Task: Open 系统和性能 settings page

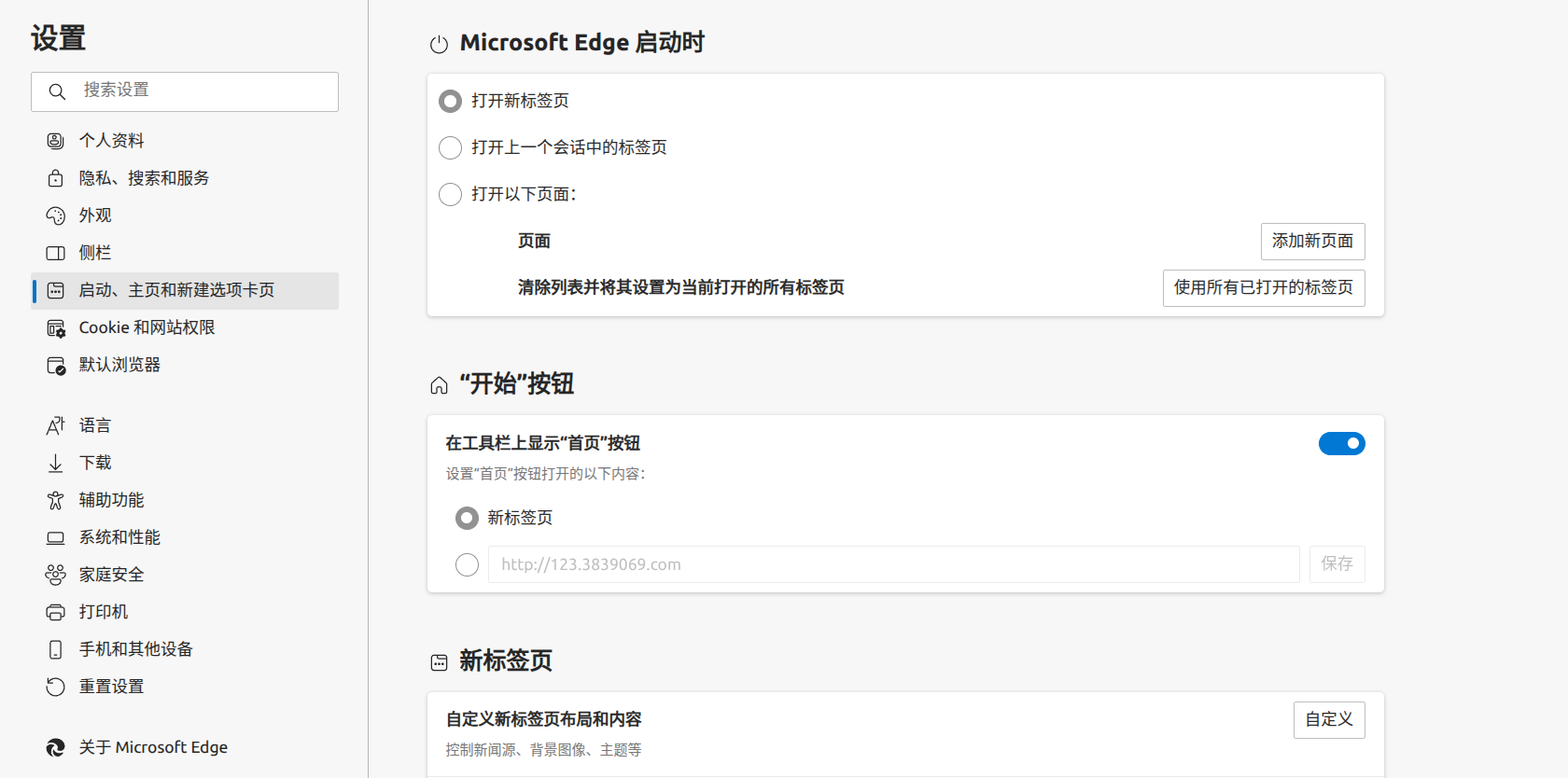Action: coord(185,537)
